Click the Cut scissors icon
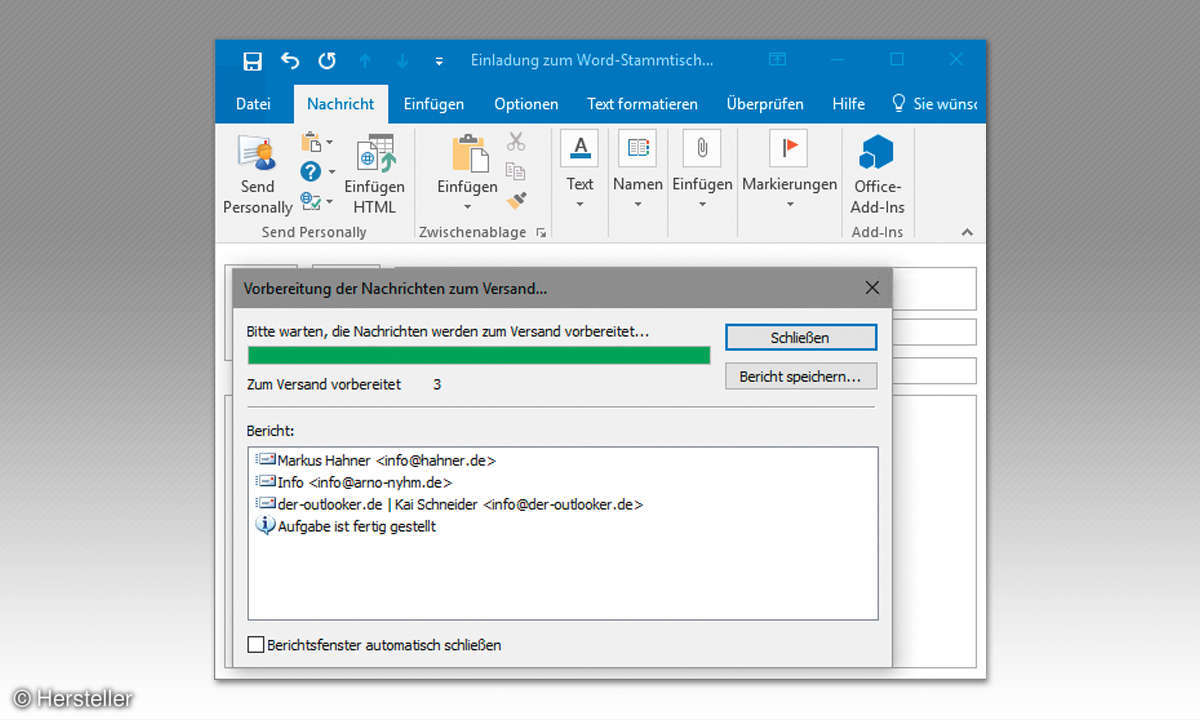 coord(516,142)
